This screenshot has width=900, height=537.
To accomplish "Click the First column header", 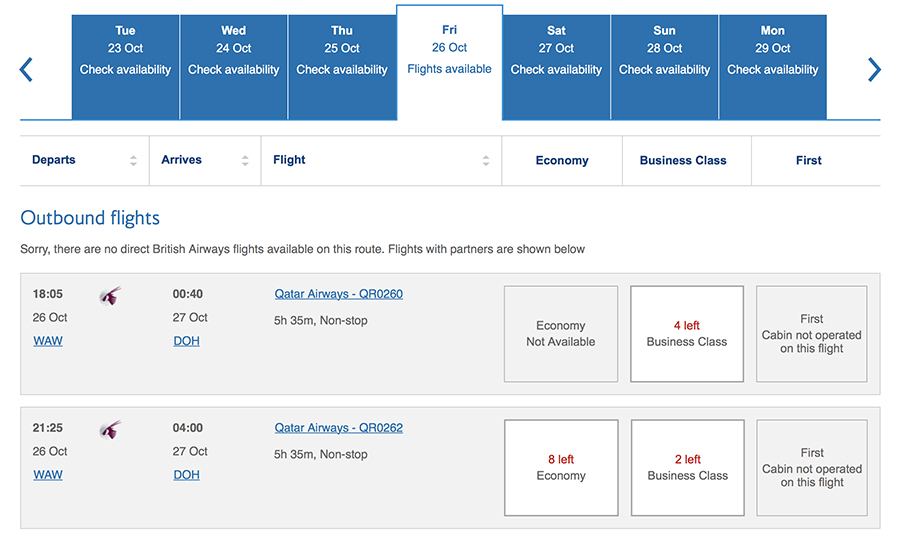I will point(808,161).
